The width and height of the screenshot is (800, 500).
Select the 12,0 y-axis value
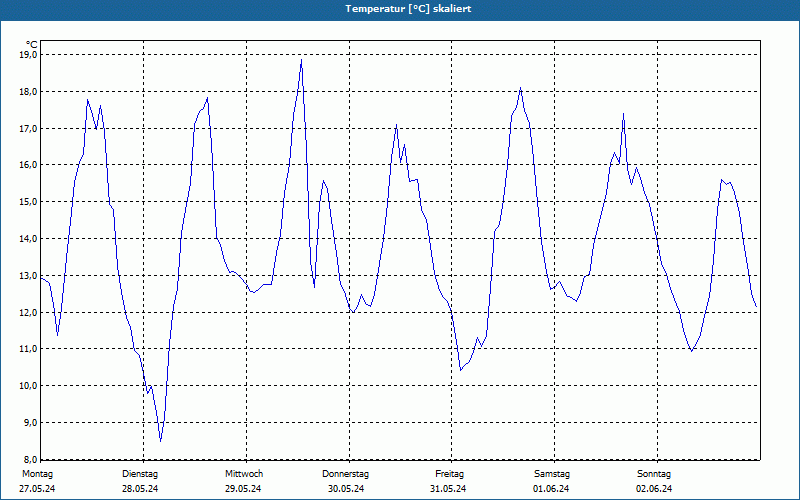(x=29, y=312)
